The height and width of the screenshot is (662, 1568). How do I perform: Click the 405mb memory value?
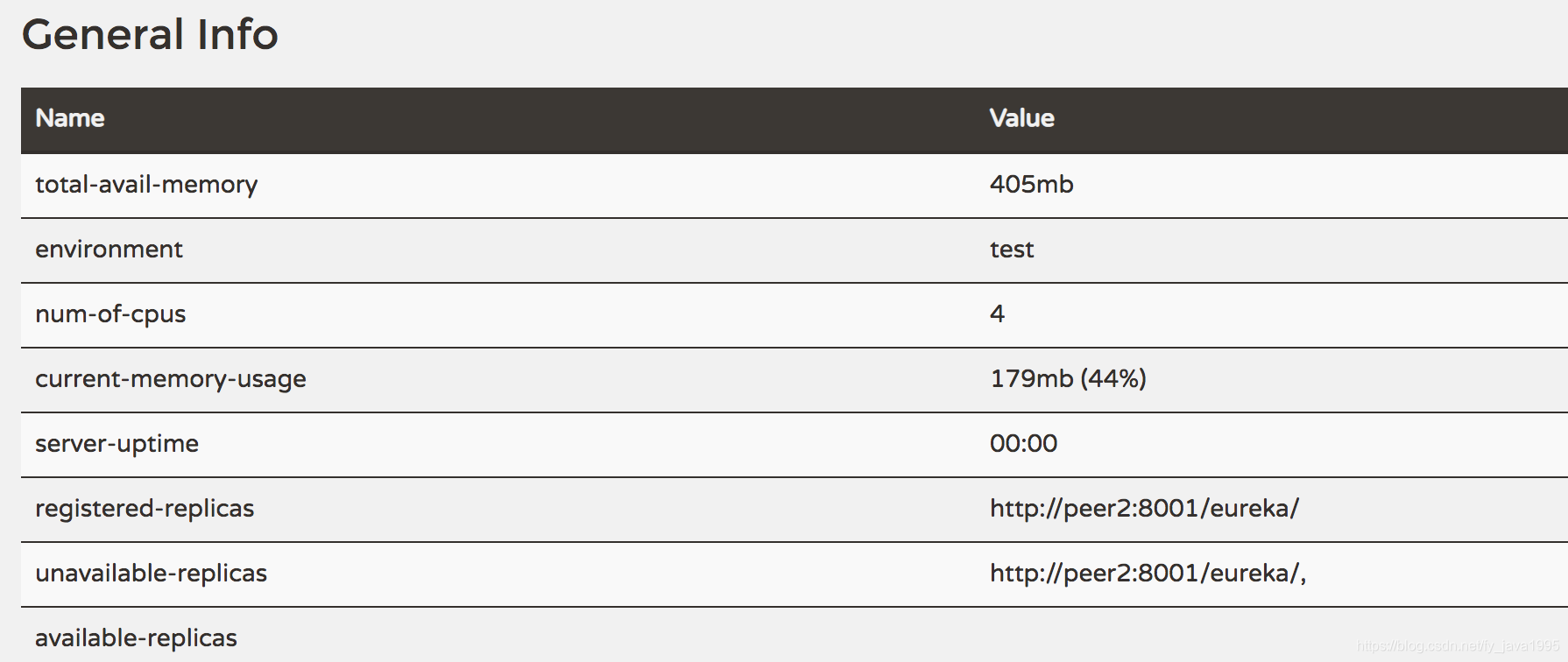[x=1031, y=184]
